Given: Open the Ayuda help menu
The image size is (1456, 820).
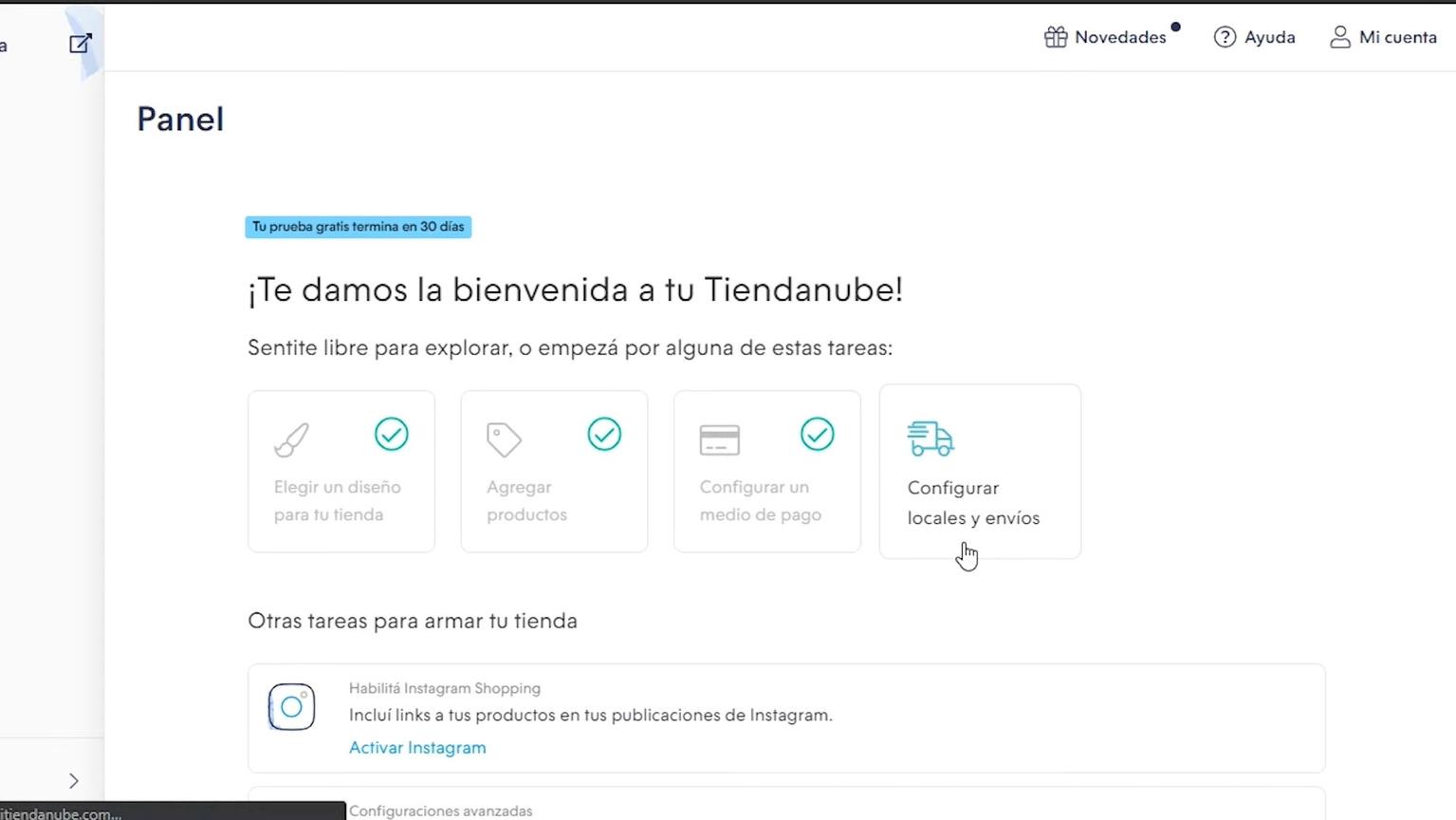Looking at the screenshot, I should click(1254, 37).
